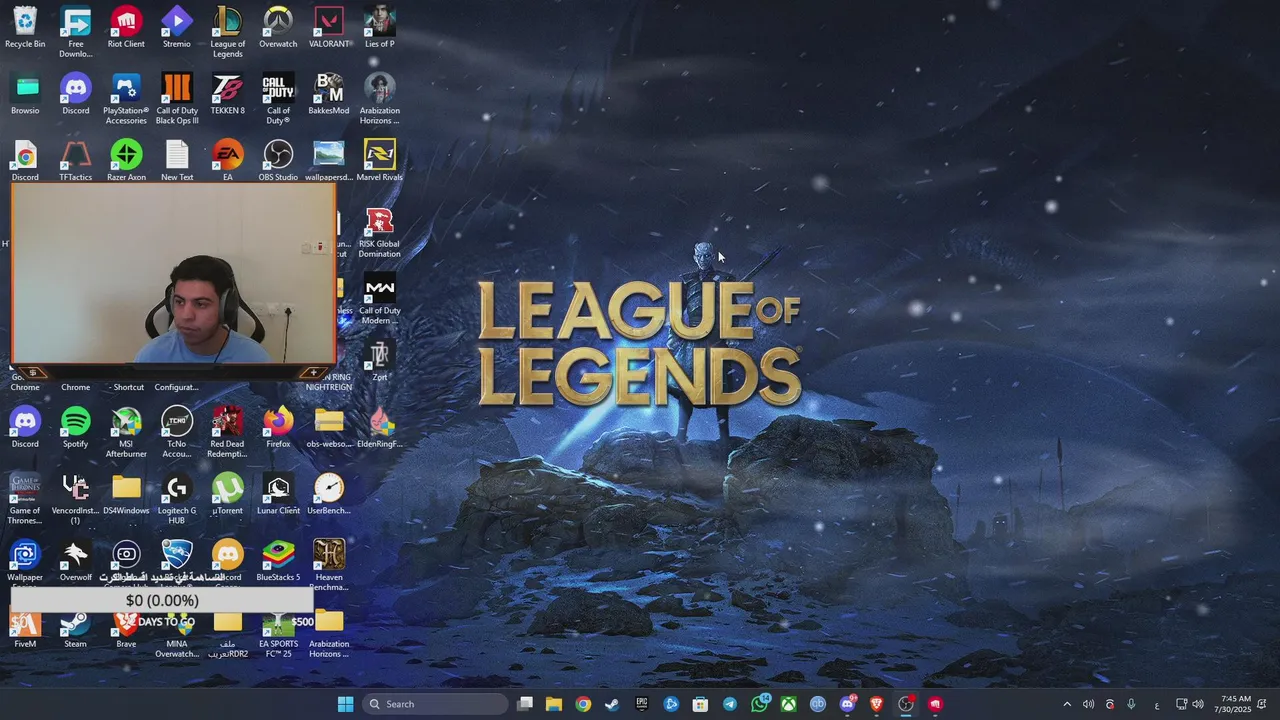The image size is (1280, 720).
Task: Click the taskbar Search box
Action: click(435, 704)
